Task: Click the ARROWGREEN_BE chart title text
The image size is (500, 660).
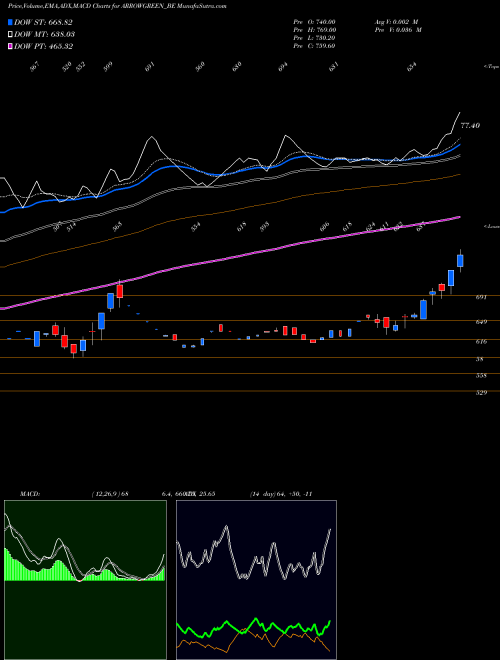Action: (x=117, y=7)
